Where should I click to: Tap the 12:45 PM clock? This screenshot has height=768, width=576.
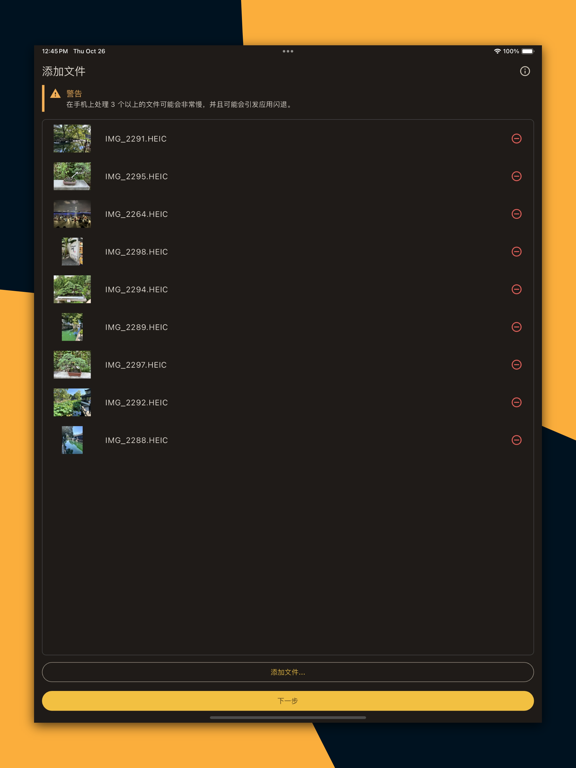(55, 51)
